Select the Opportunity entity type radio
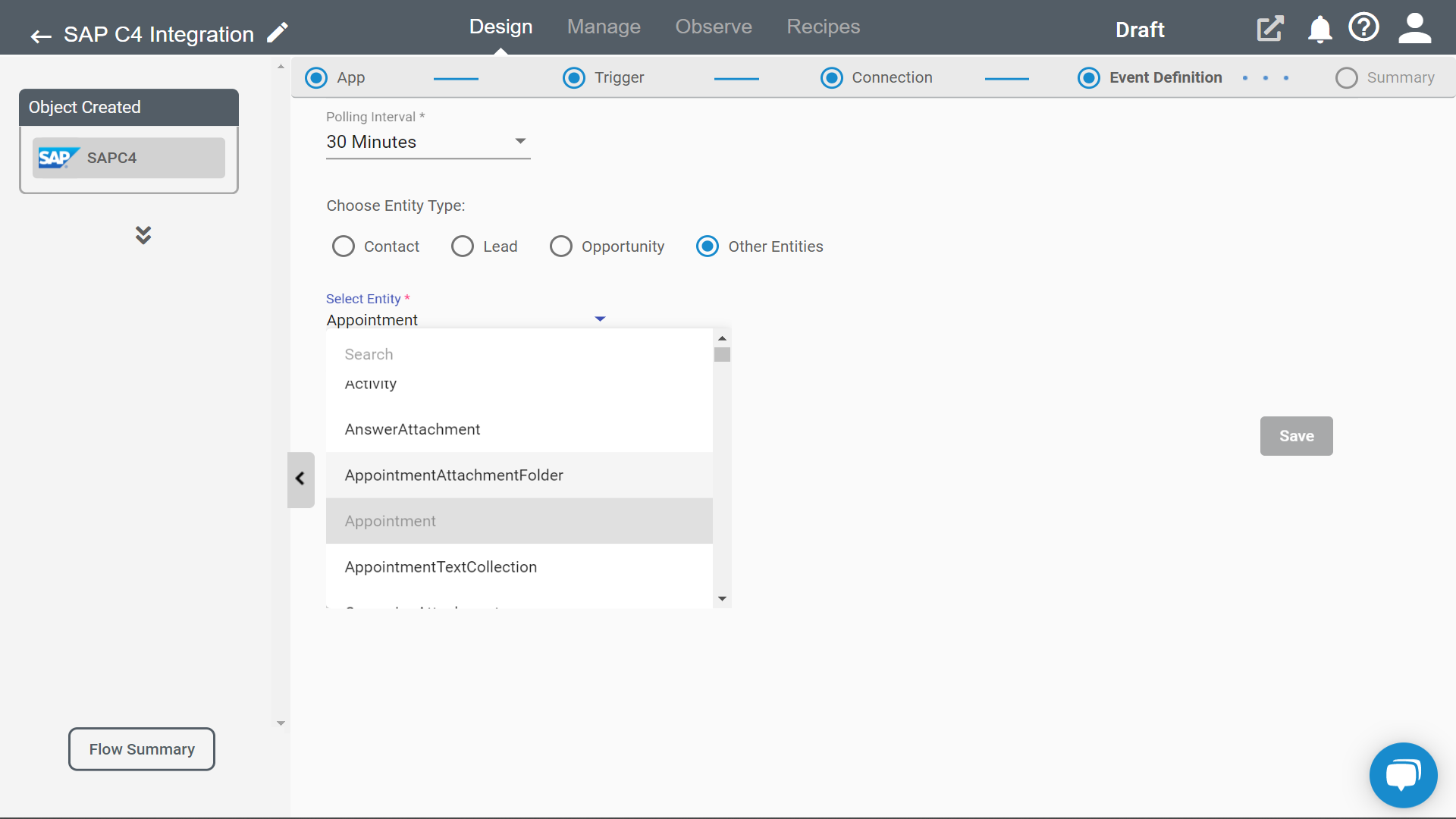The image size is (1456, 819). click(x=560, y=246)
